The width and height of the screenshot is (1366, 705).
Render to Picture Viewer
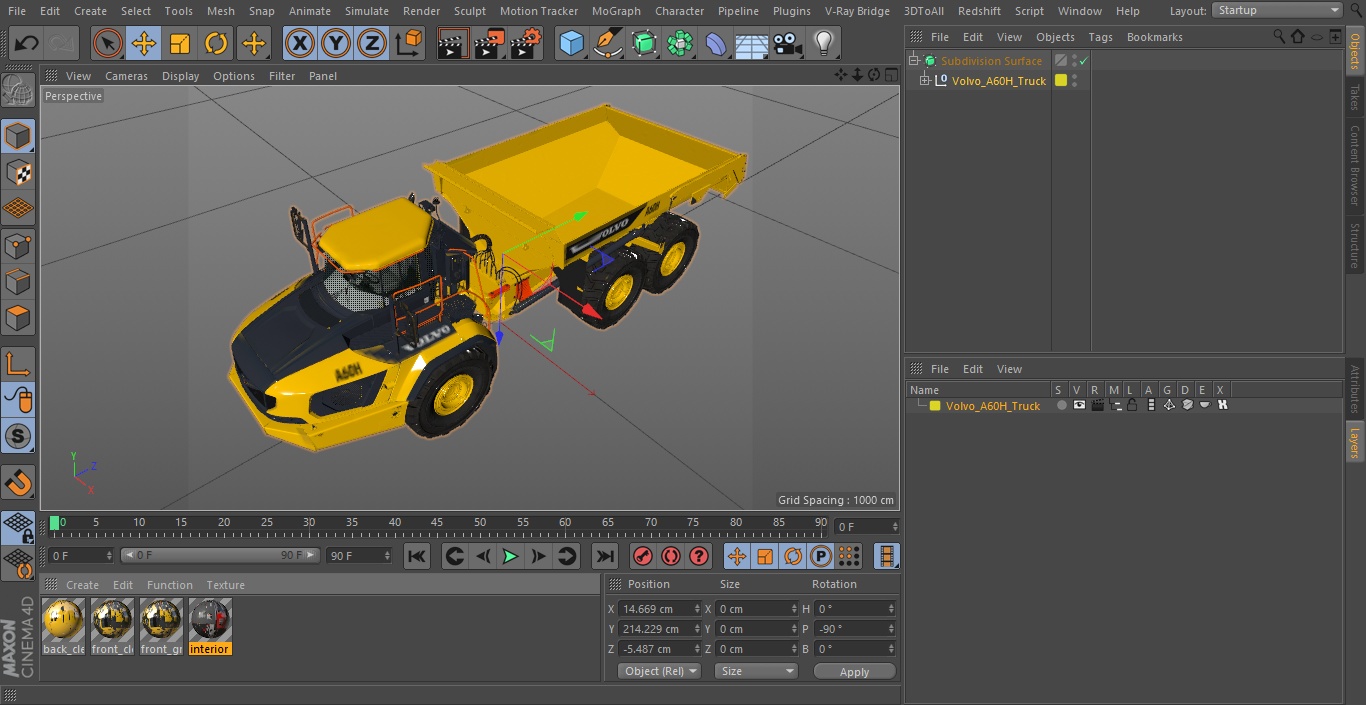point(489,43)
